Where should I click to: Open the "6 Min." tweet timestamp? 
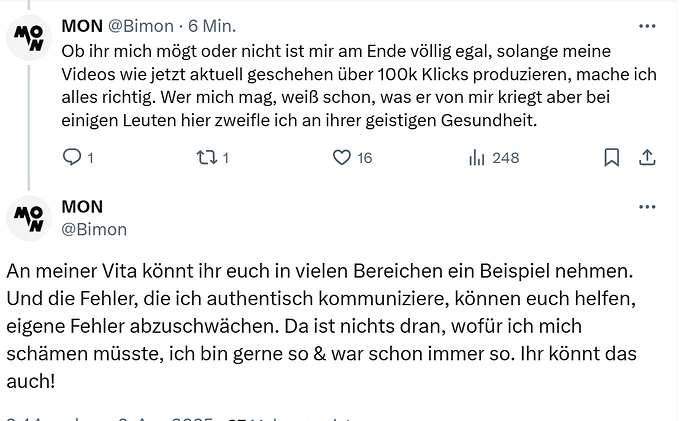[212, 26]
